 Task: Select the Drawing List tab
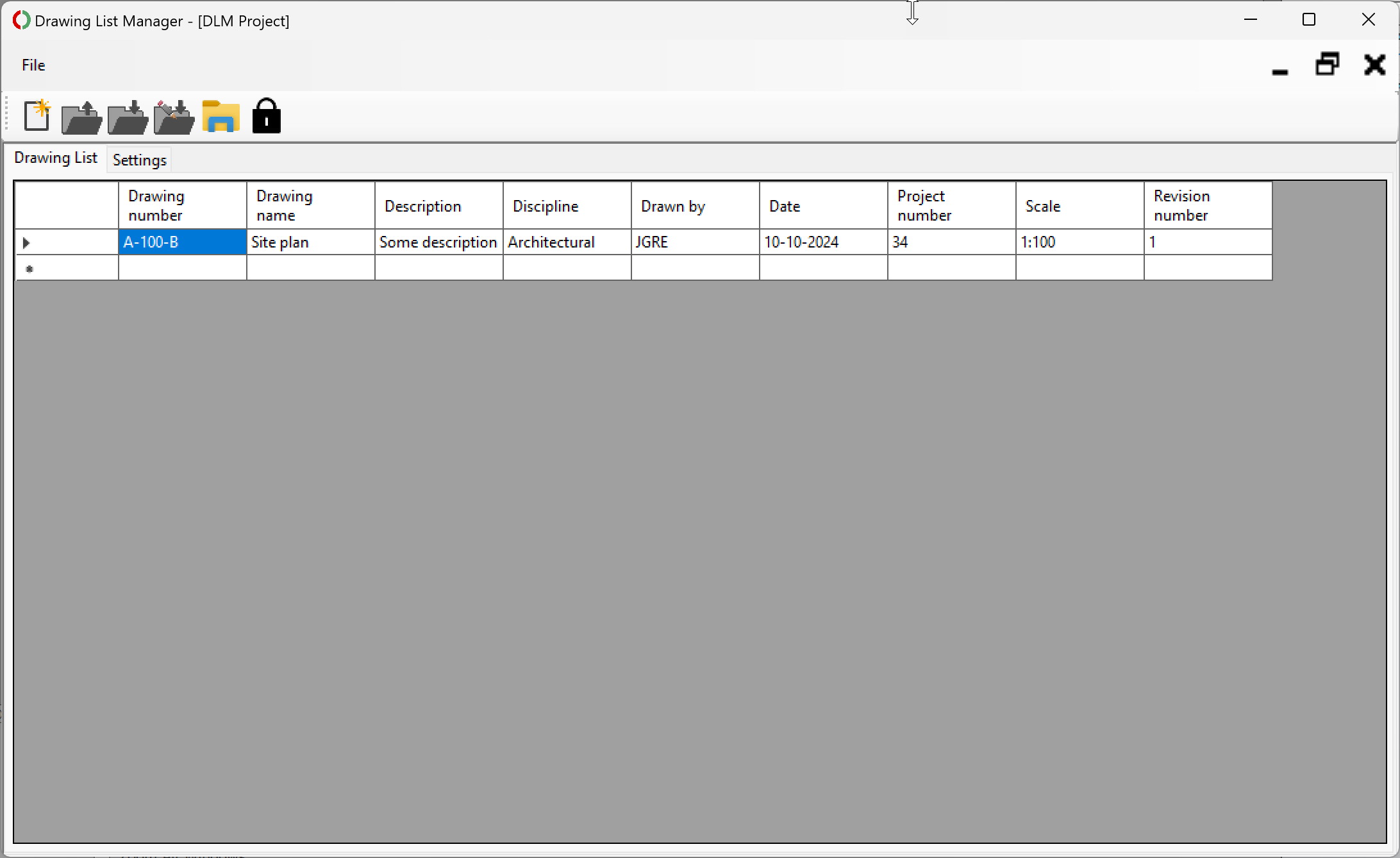(x=56, y=158)
